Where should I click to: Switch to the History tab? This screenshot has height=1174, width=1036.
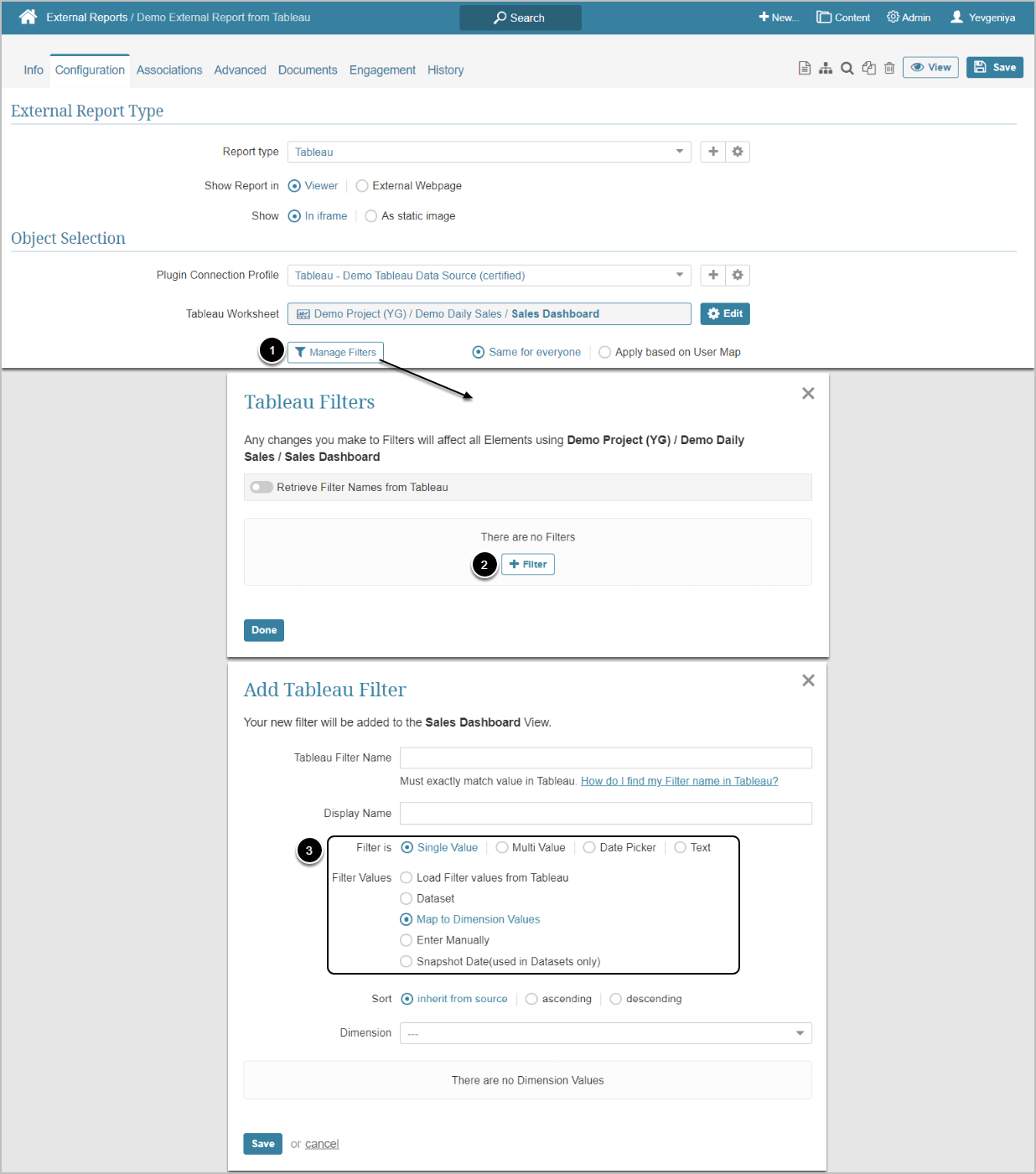445,70
